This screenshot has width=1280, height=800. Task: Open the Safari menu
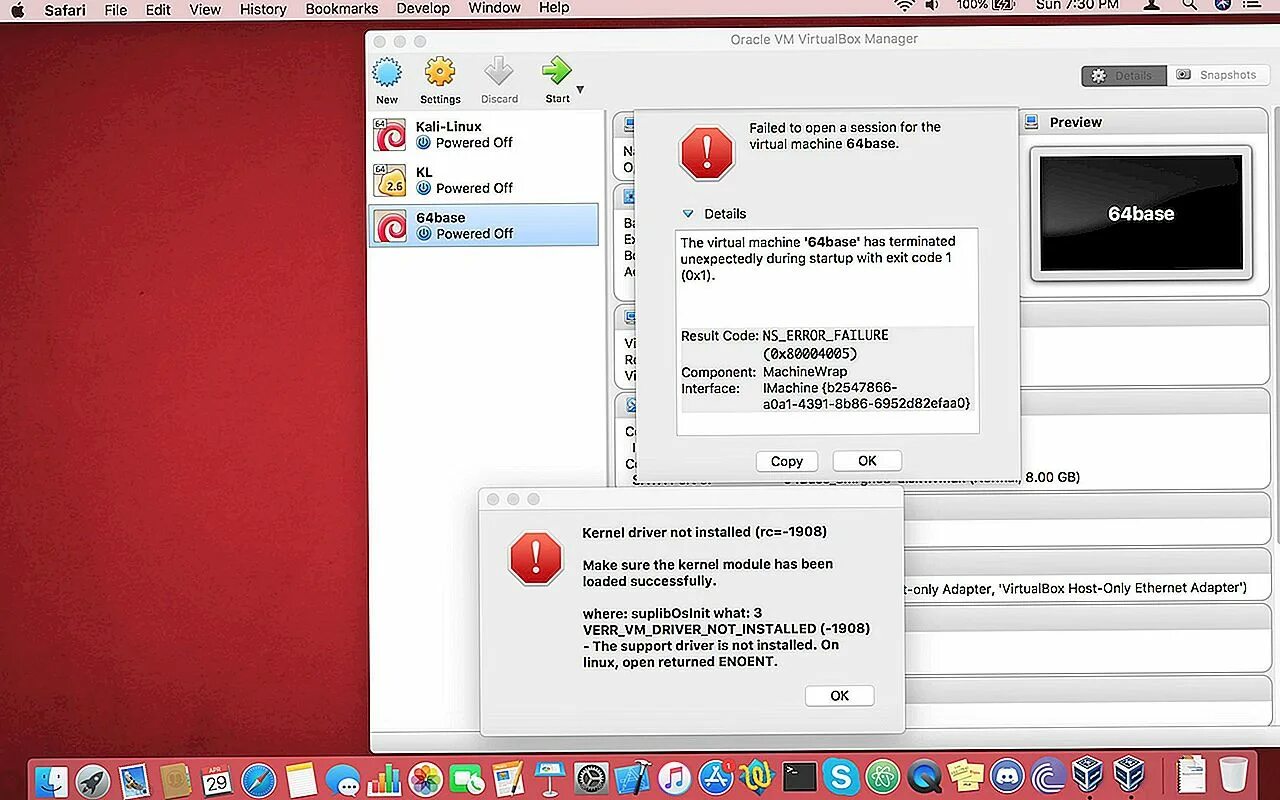64,9
